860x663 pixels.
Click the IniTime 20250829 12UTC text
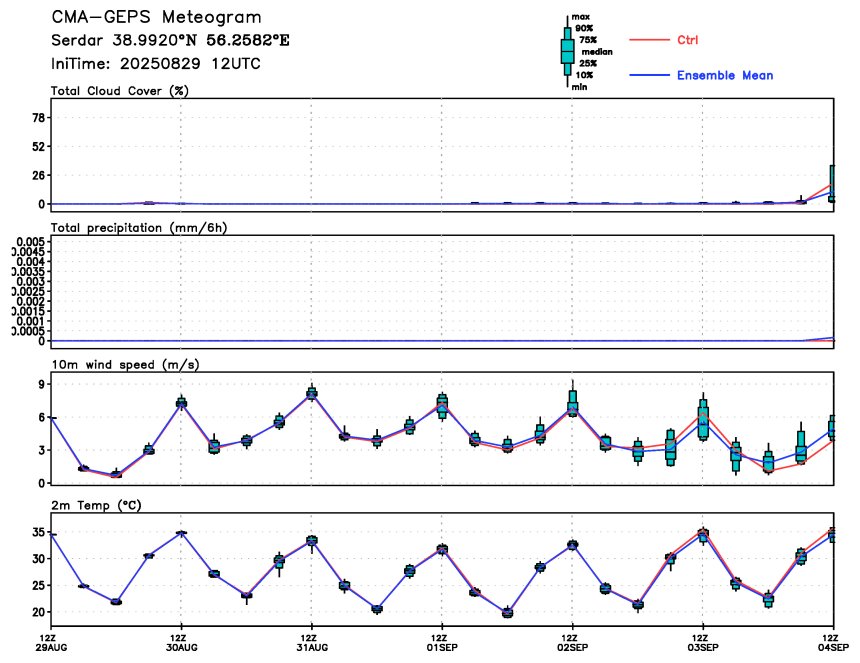pyautogui.click(x=156, y=64)
